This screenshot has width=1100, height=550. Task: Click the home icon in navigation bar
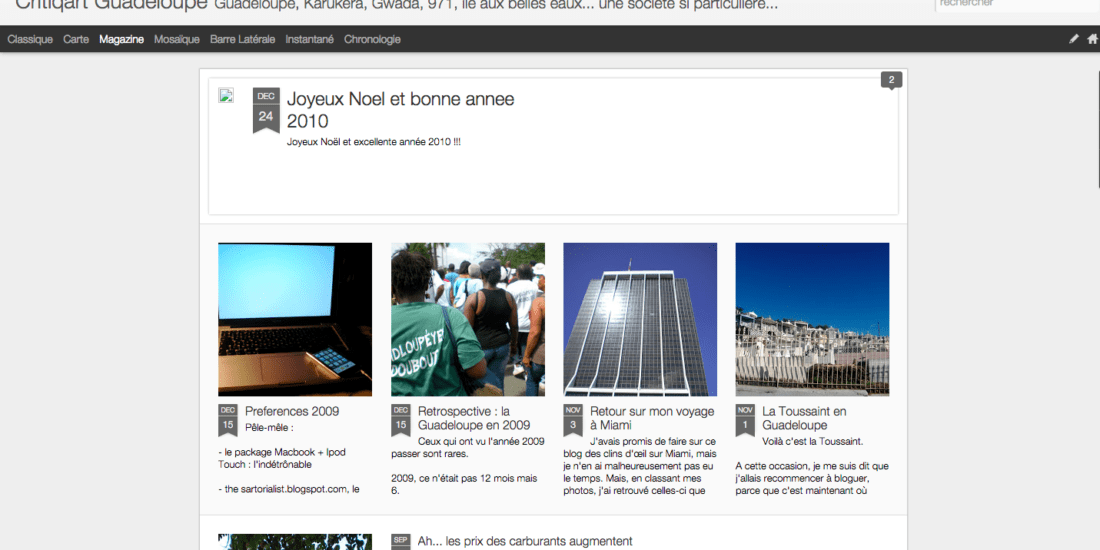click(x=1092, y=39)
